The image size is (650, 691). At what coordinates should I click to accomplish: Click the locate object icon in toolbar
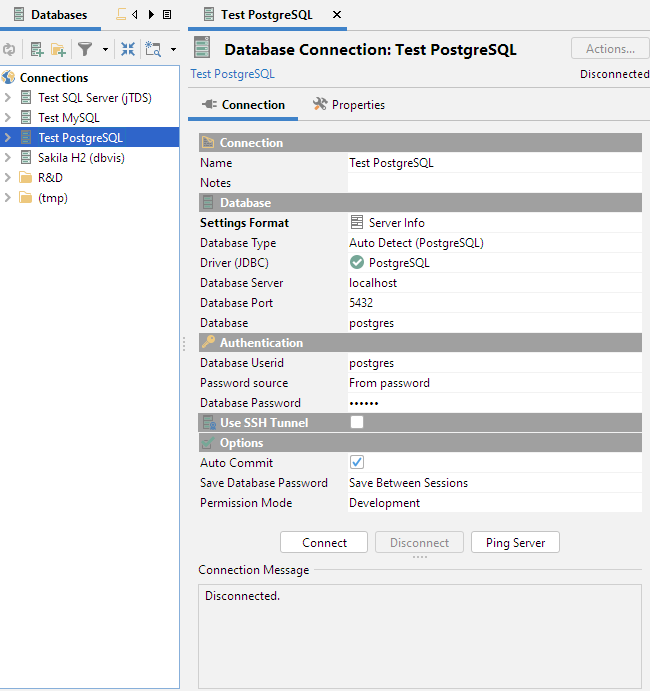153,49
